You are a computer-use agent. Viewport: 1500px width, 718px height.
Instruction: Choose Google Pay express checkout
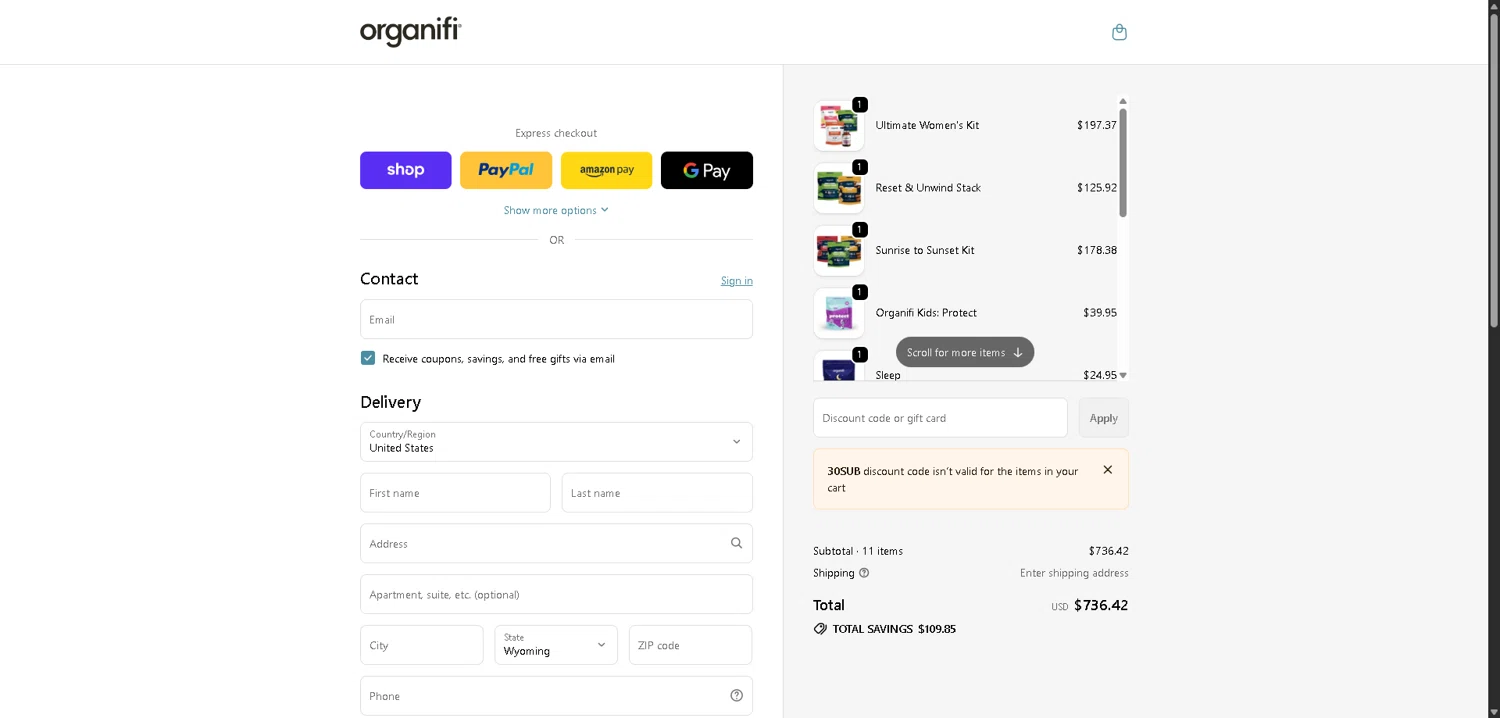click(x=707, y=170)
